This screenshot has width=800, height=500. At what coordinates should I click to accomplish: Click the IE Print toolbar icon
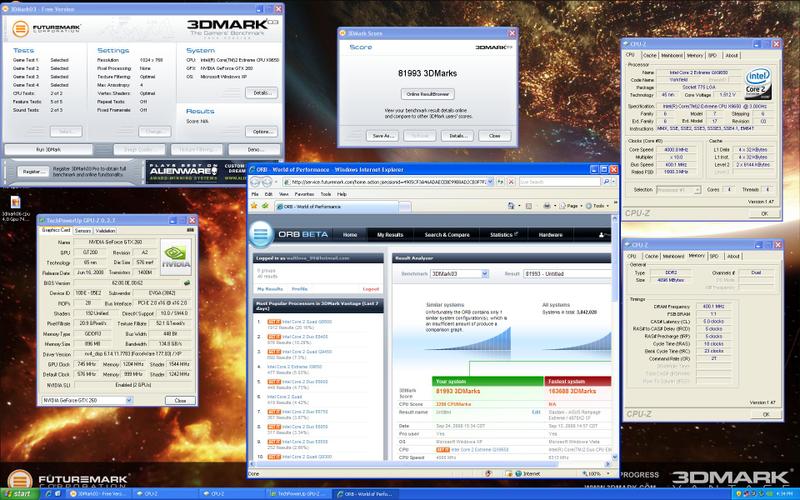(x=546, y=206)
